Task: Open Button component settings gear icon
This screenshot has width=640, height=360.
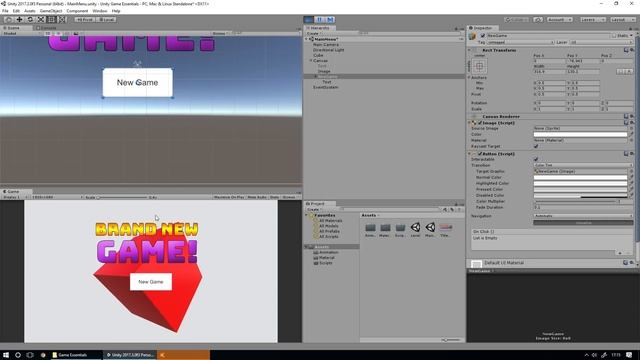Action: pos(632,154)
